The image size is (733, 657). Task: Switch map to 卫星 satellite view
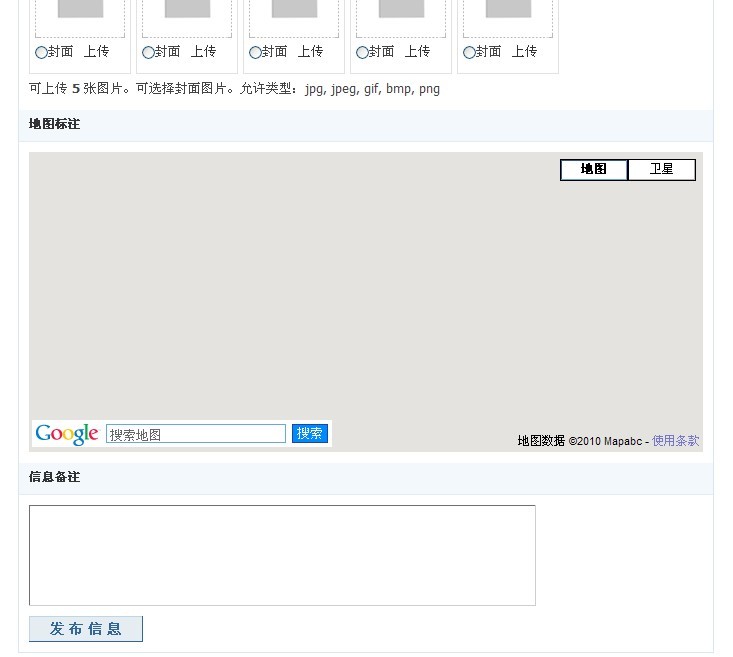(662, 169)
